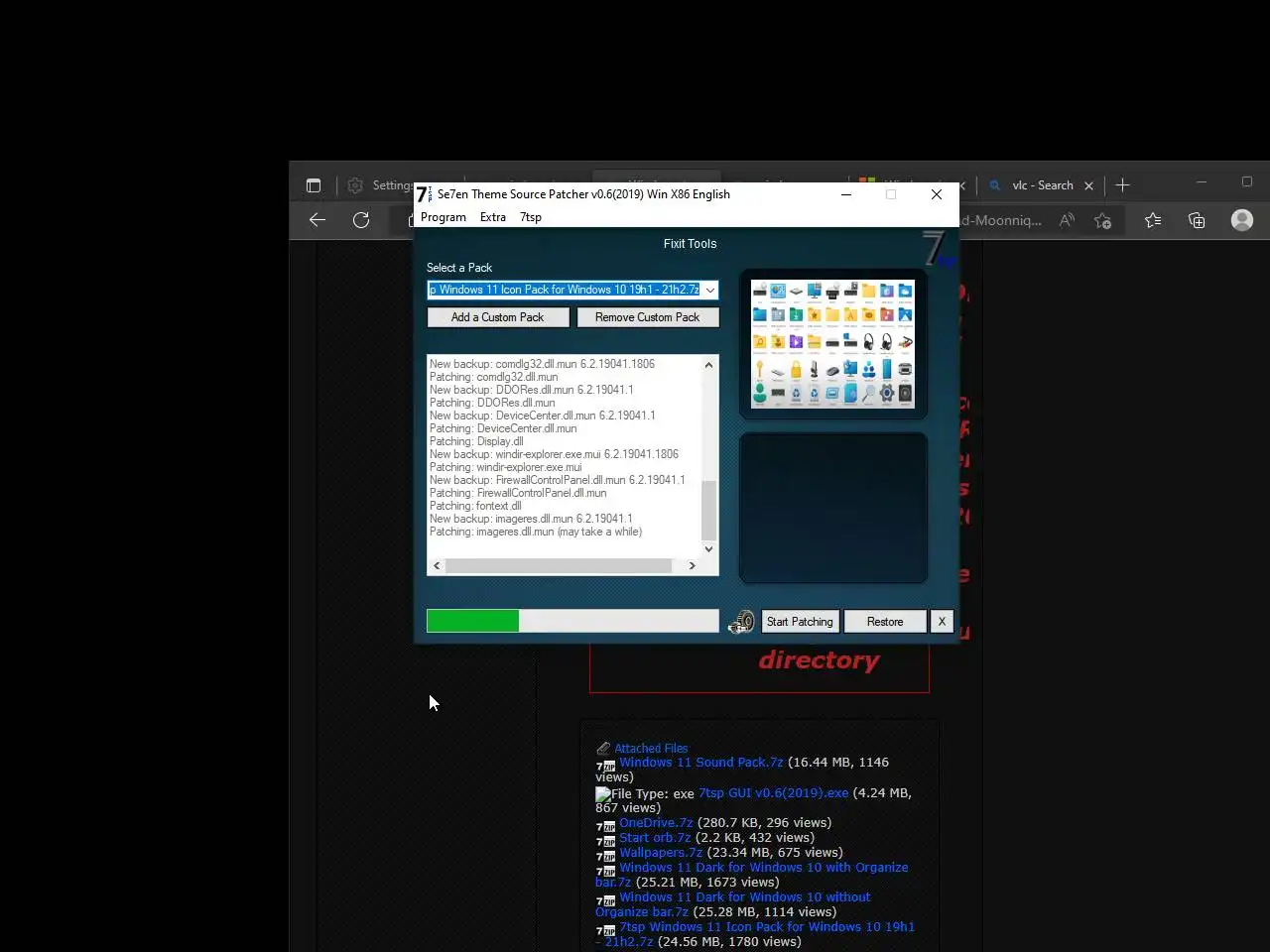
Task: Click the X button next to Restore
Action: tap(942, 622)
